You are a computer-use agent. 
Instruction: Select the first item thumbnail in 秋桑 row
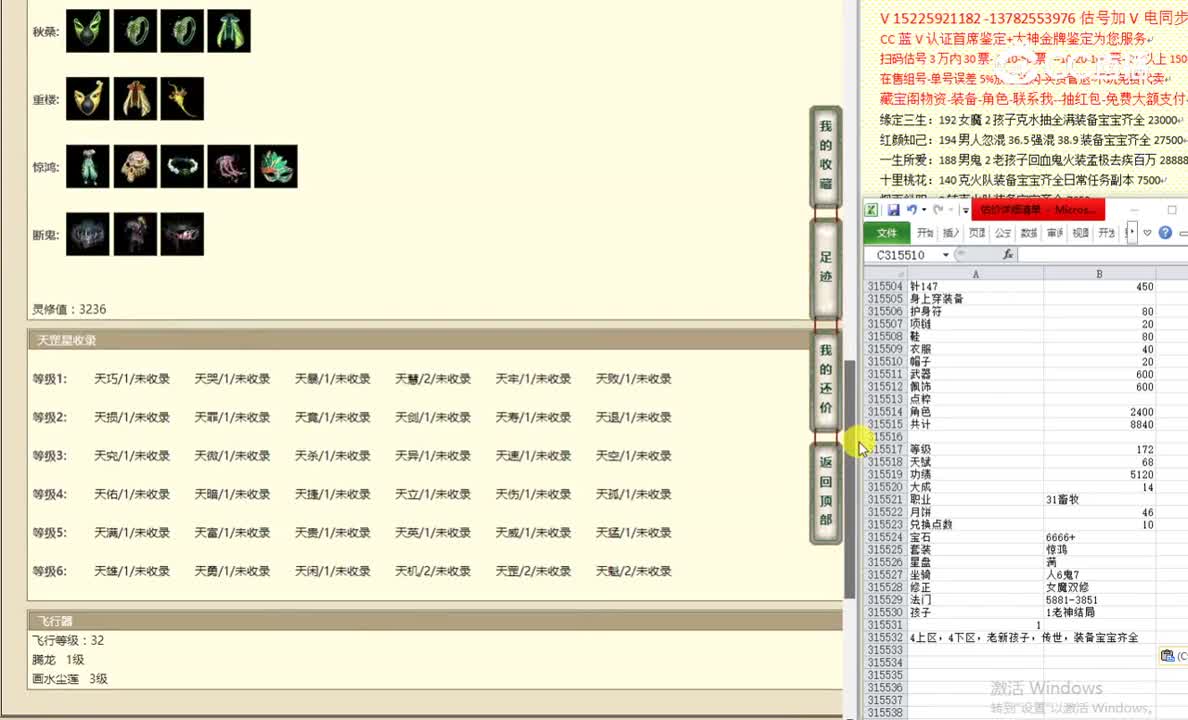88,31
